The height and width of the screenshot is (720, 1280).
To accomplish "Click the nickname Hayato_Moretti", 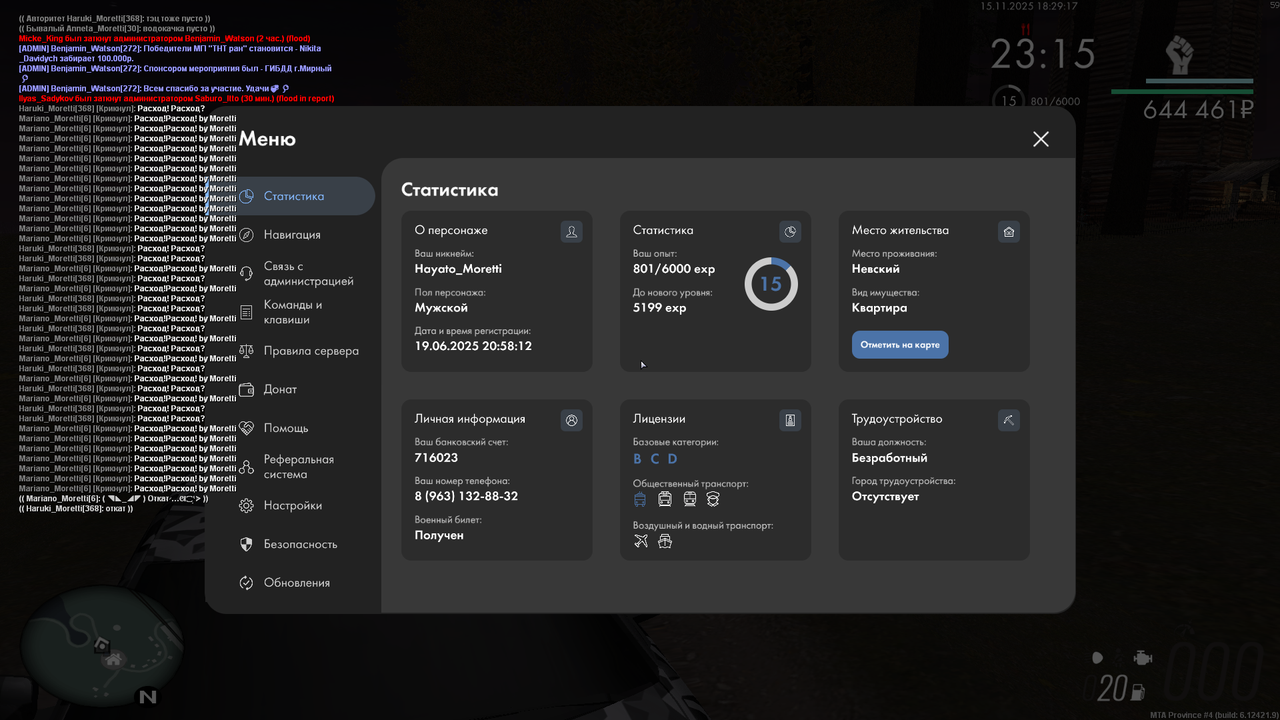I will pos(458,269).
